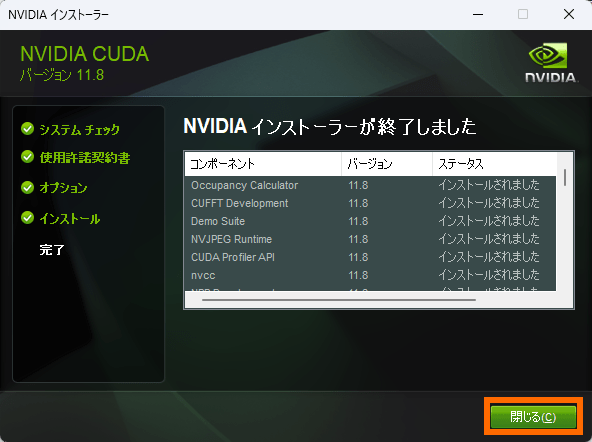Click the NVIDIA CUDA title text
Screen dimensions: 592x442
coord(85,54)
